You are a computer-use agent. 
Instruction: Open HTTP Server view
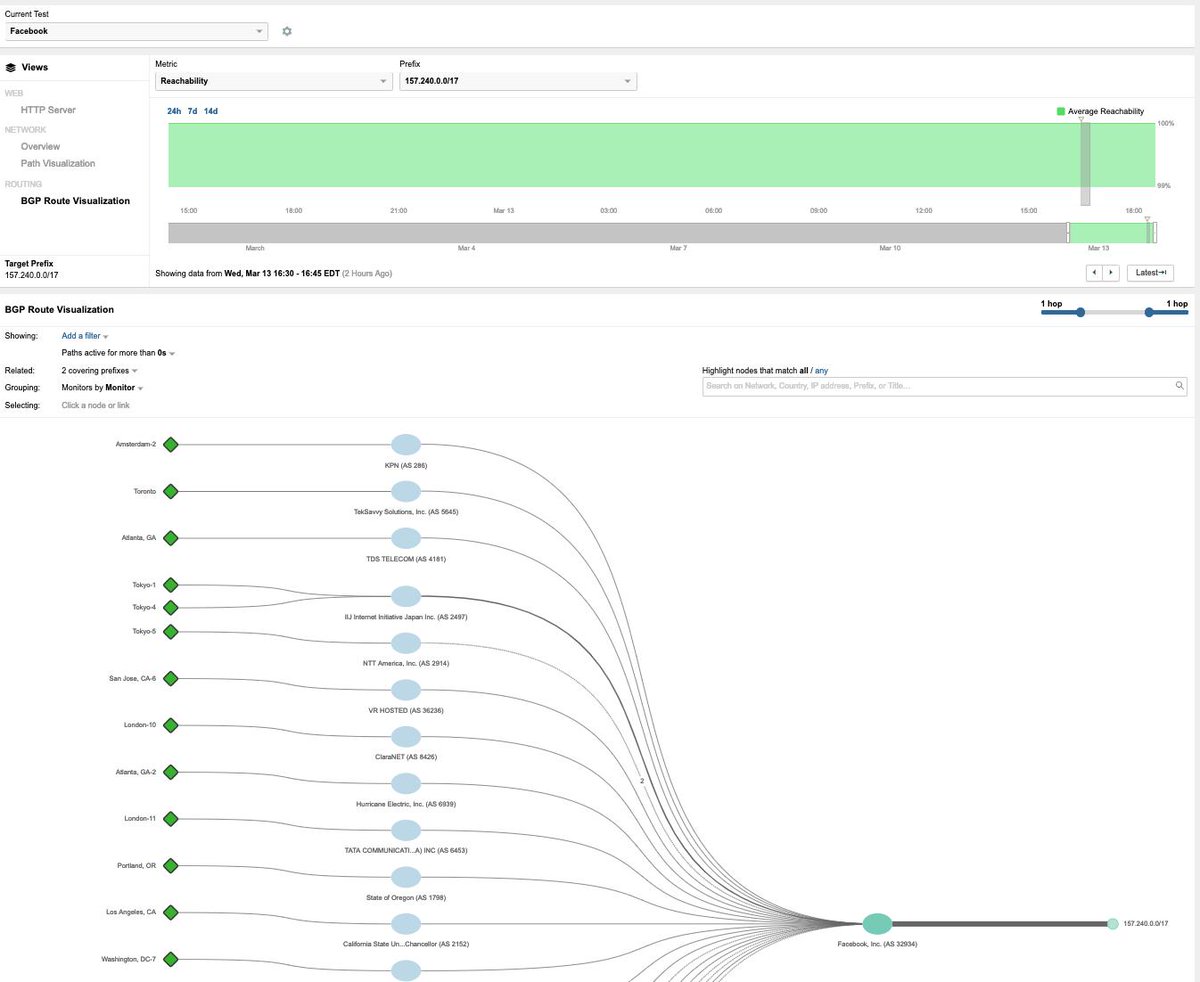[x=48, y=110]
